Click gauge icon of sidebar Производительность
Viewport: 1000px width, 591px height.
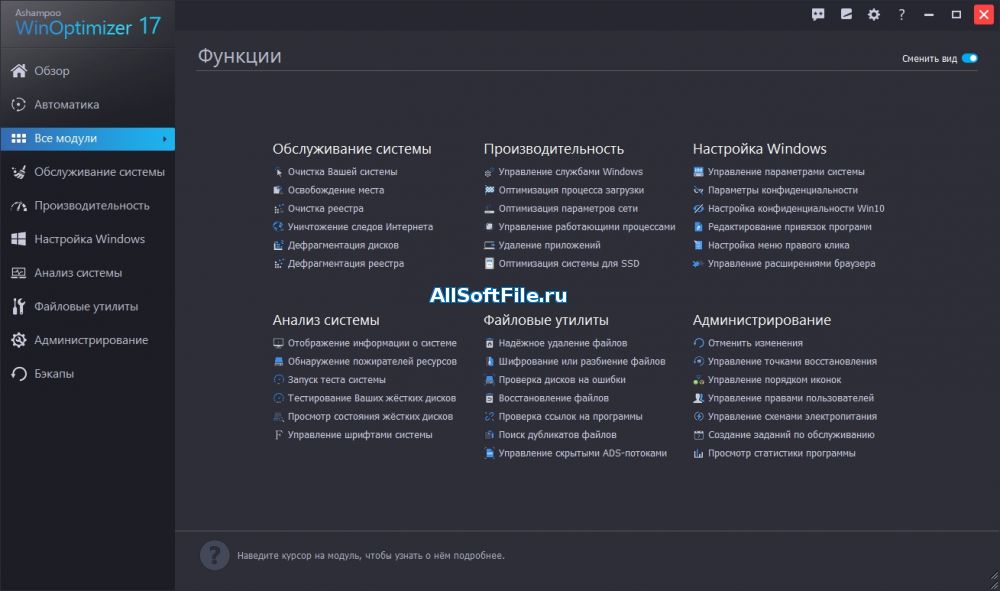pos(18,206)
